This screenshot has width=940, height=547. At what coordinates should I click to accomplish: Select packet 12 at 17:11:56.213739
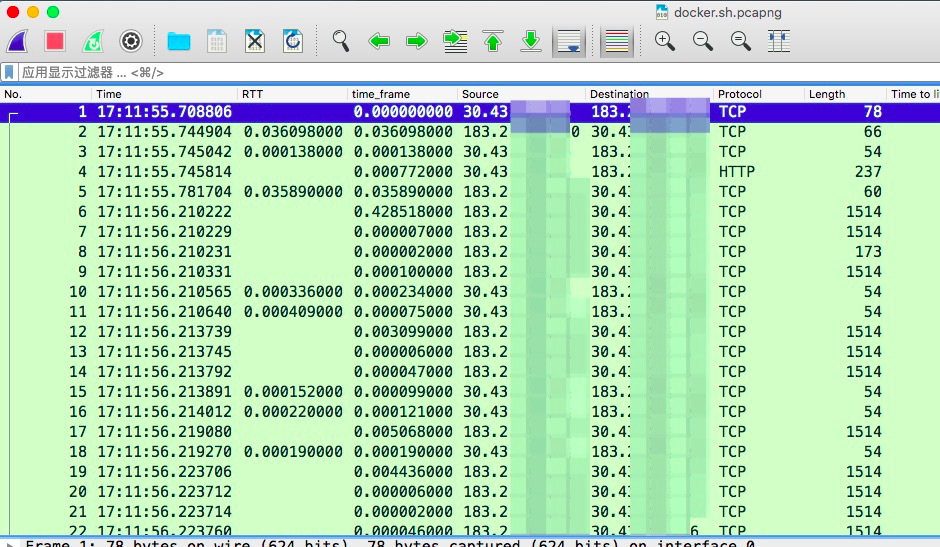pos(470,332)
